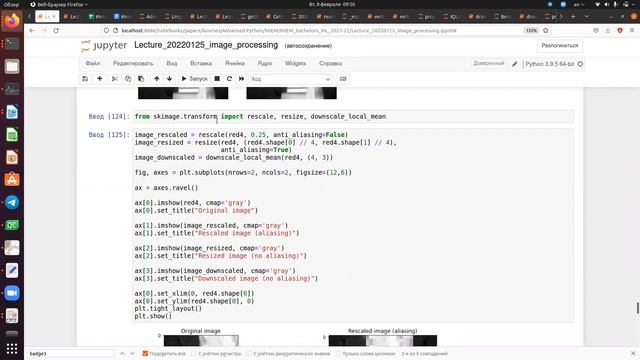The width and height of the screenshot is (640, 360).
Task: Interrupt the kernel with the stop icon
Action: point(217,79)
